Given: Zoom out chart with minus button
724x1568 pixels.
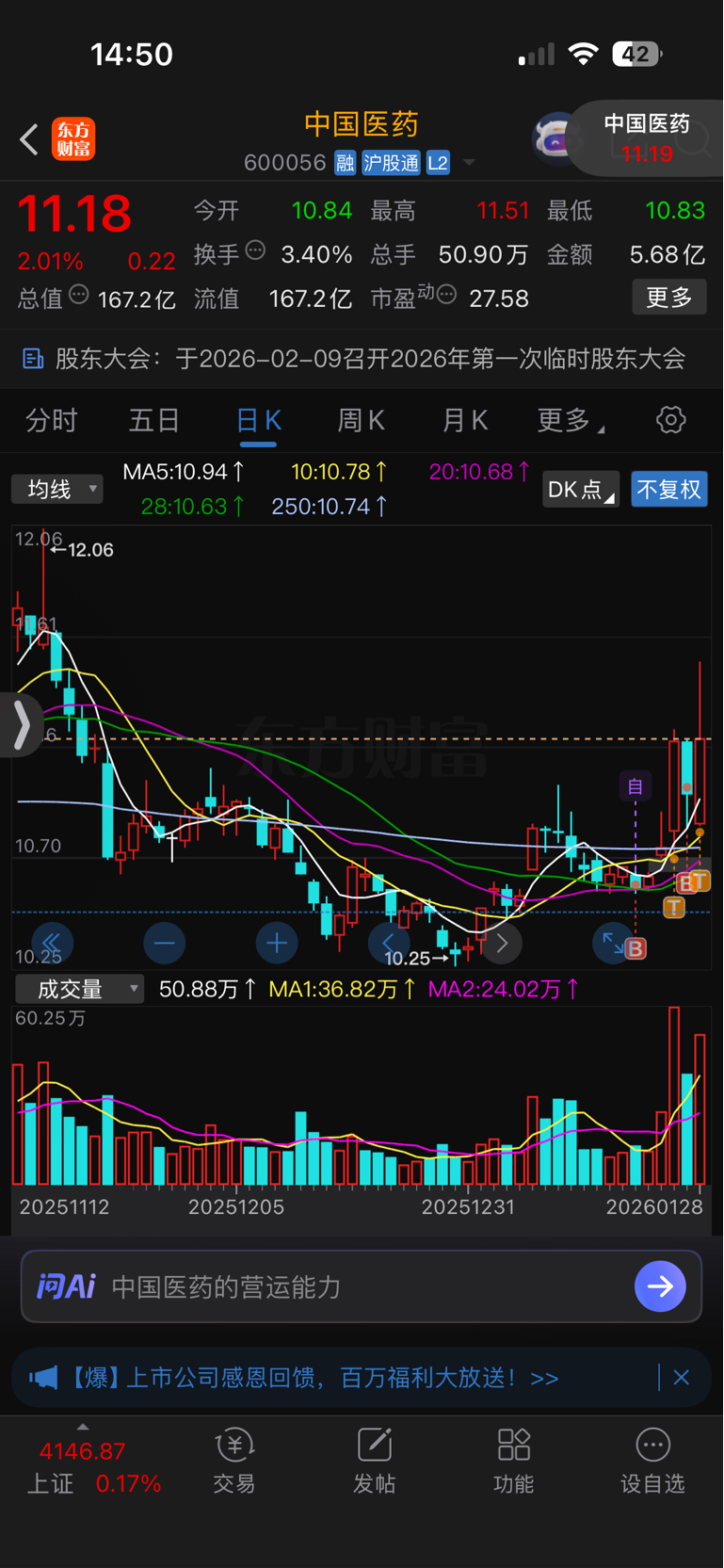Looking at the screenshot, I should coord(164,943).
